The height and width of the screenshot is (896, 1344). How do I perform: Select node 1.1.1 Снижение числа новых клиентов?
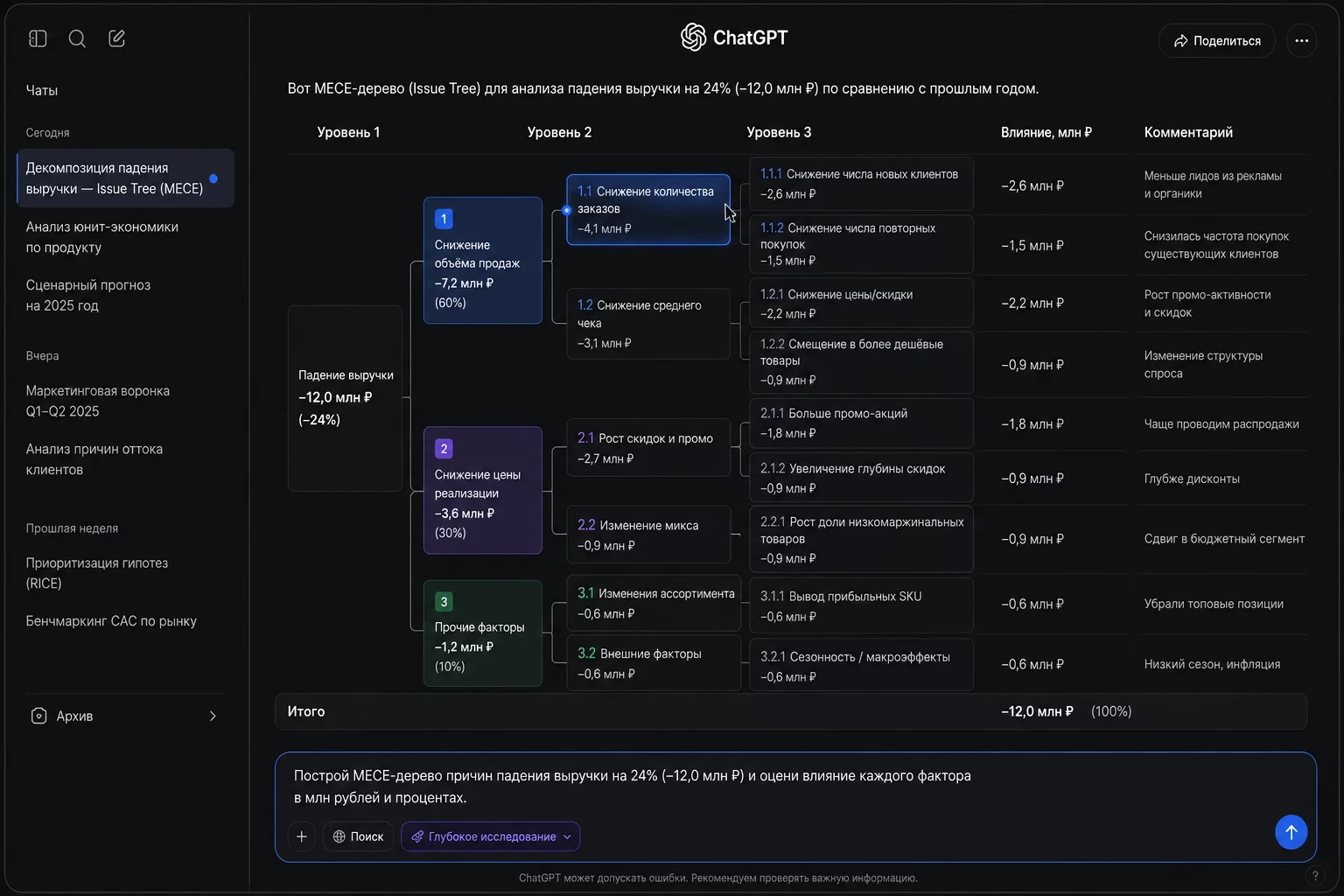click(861, 184)
